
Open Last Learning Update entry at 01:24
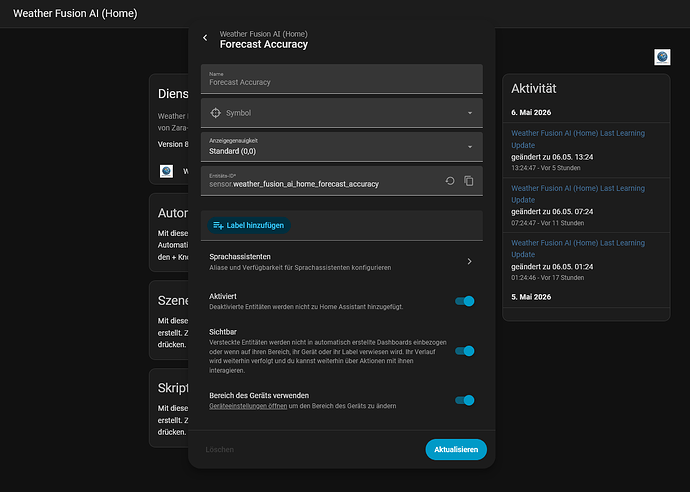pyautogui.click(x=578, y=249)
